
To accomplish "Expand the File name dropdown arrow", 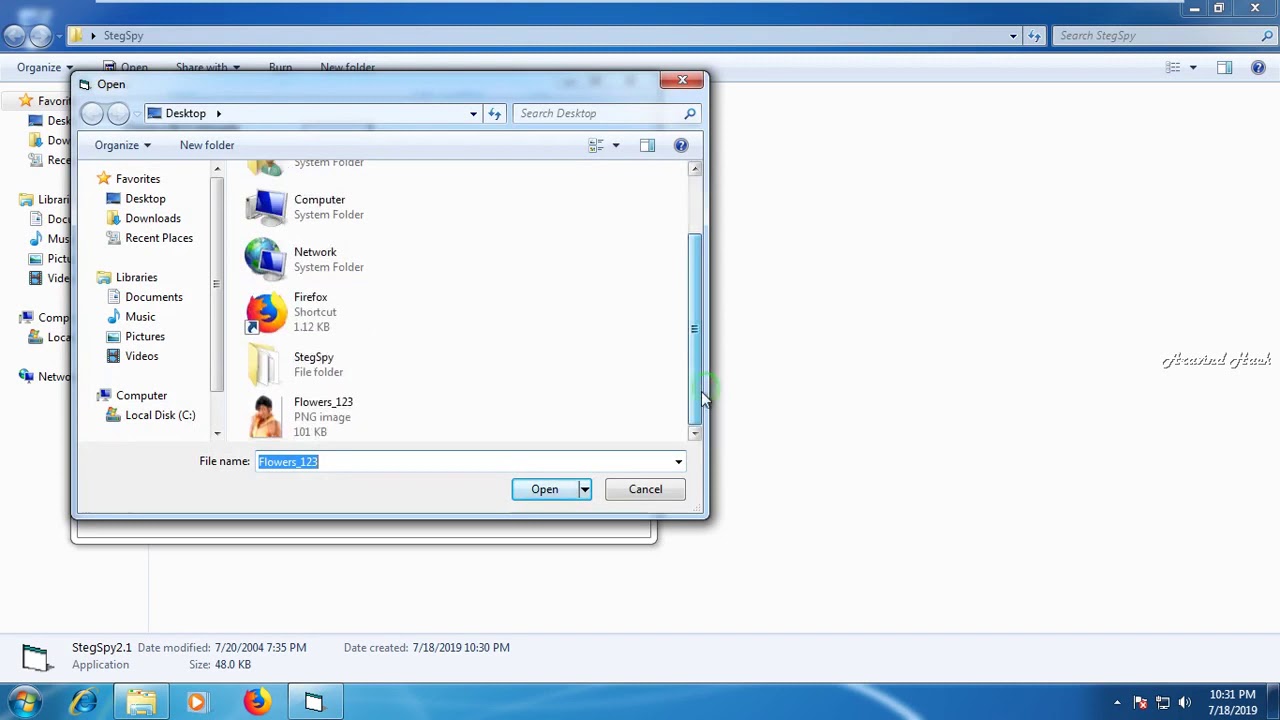I will click(678, 462).
